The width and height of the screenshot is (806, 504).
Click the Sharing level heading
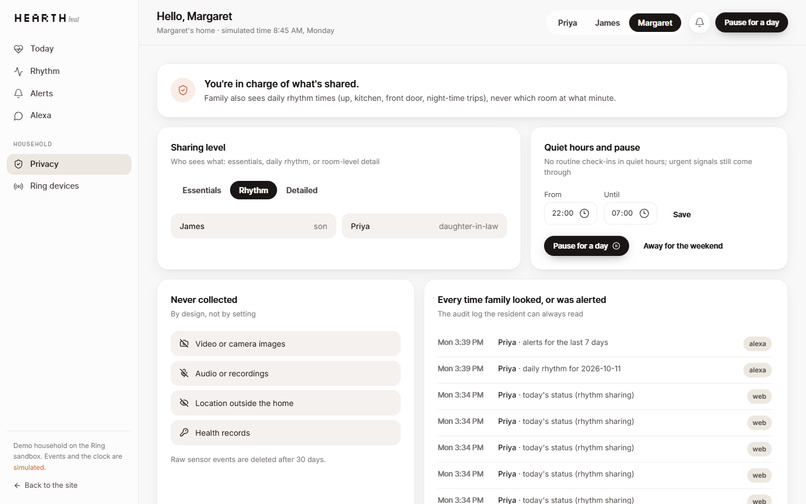click(198, 148)
